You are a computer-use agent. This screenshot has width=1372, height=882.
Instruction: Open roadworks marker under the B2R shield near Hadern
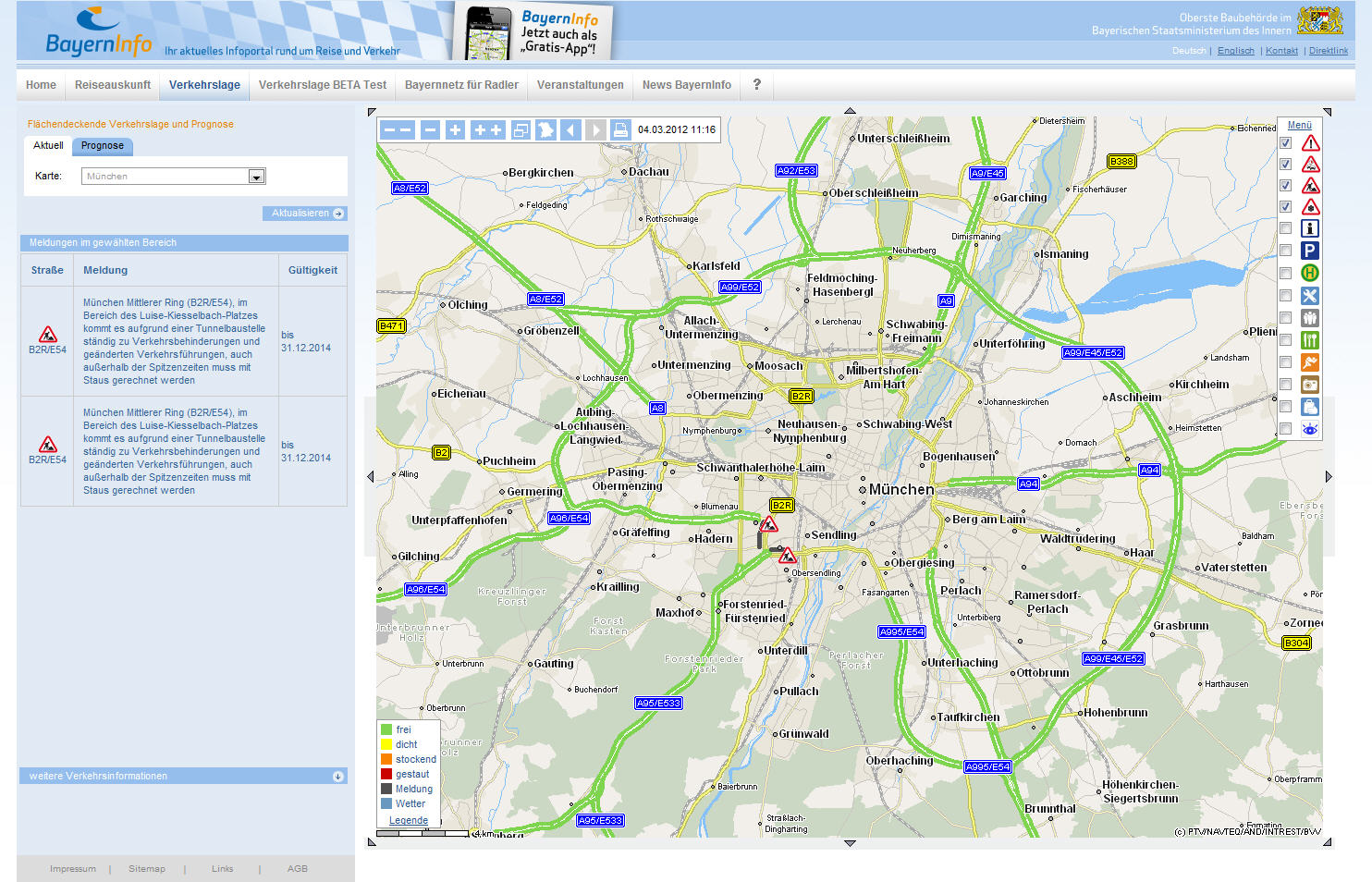click(768, 525)
